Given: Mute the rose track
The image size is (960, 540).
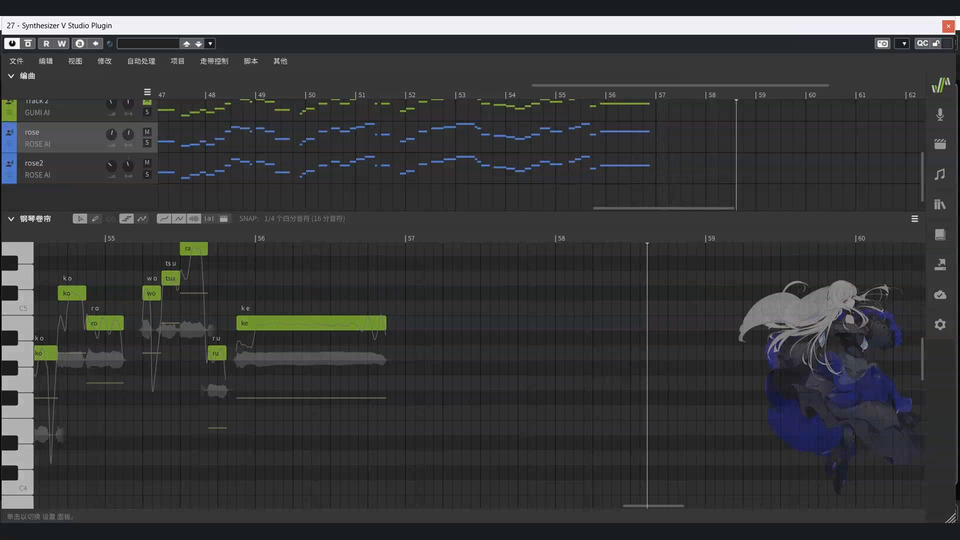Looking at the screenshot, I should coord(147,132).
